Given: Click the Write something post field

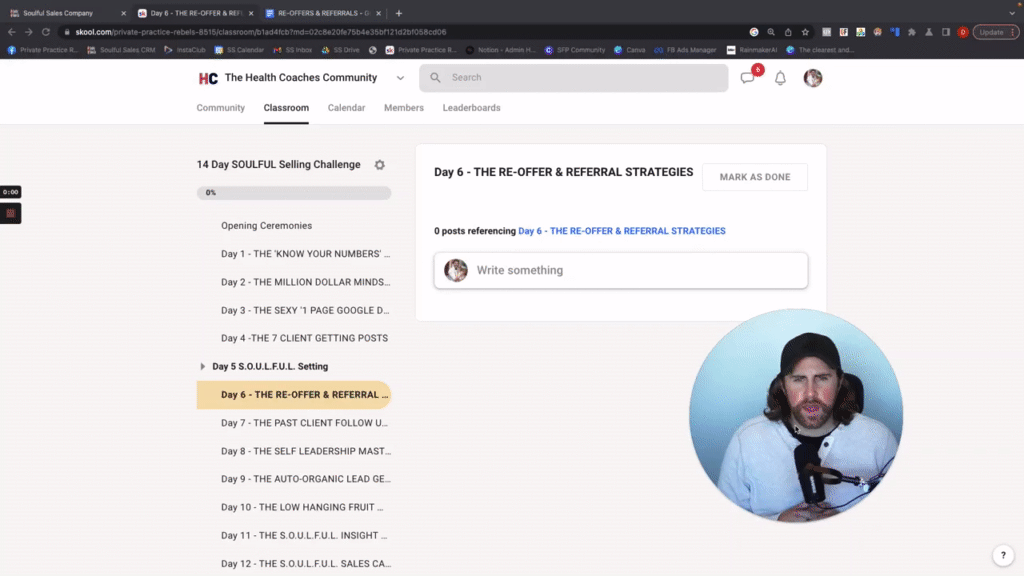Looking at the screenshot, I should point(621,270).
